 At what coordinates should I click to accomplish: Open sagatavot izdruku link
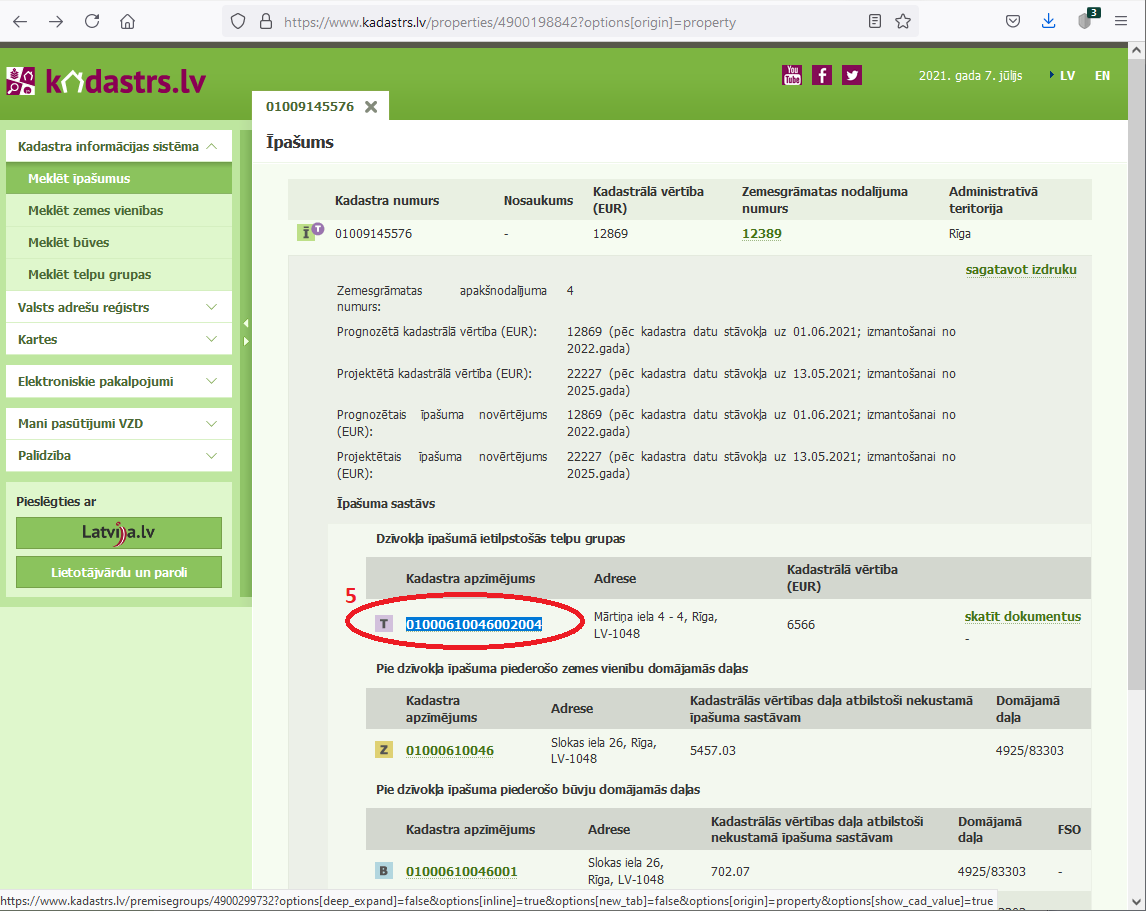1020,270
